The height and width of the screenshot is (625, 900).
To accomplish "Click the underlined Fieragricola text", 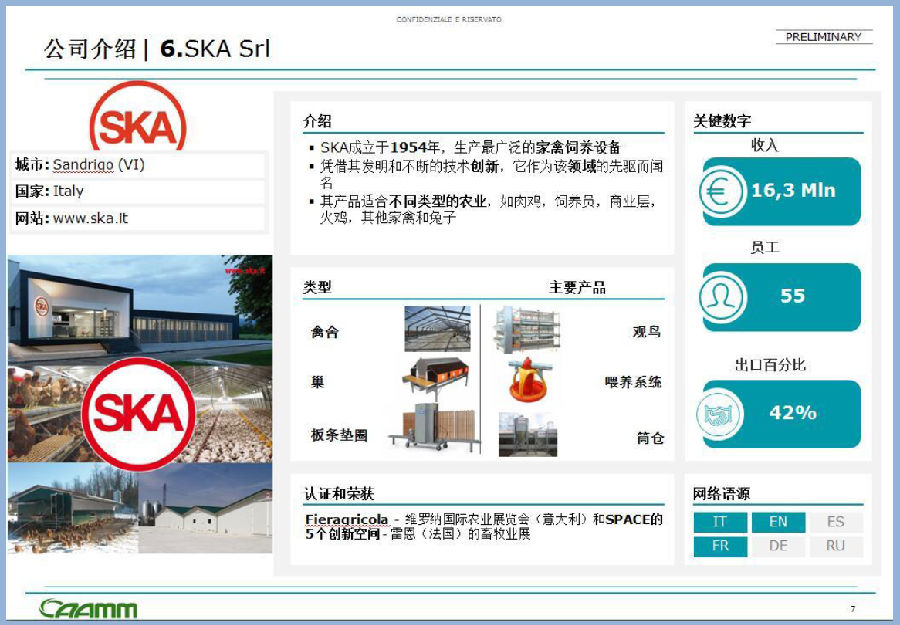I will click(347, 520).
